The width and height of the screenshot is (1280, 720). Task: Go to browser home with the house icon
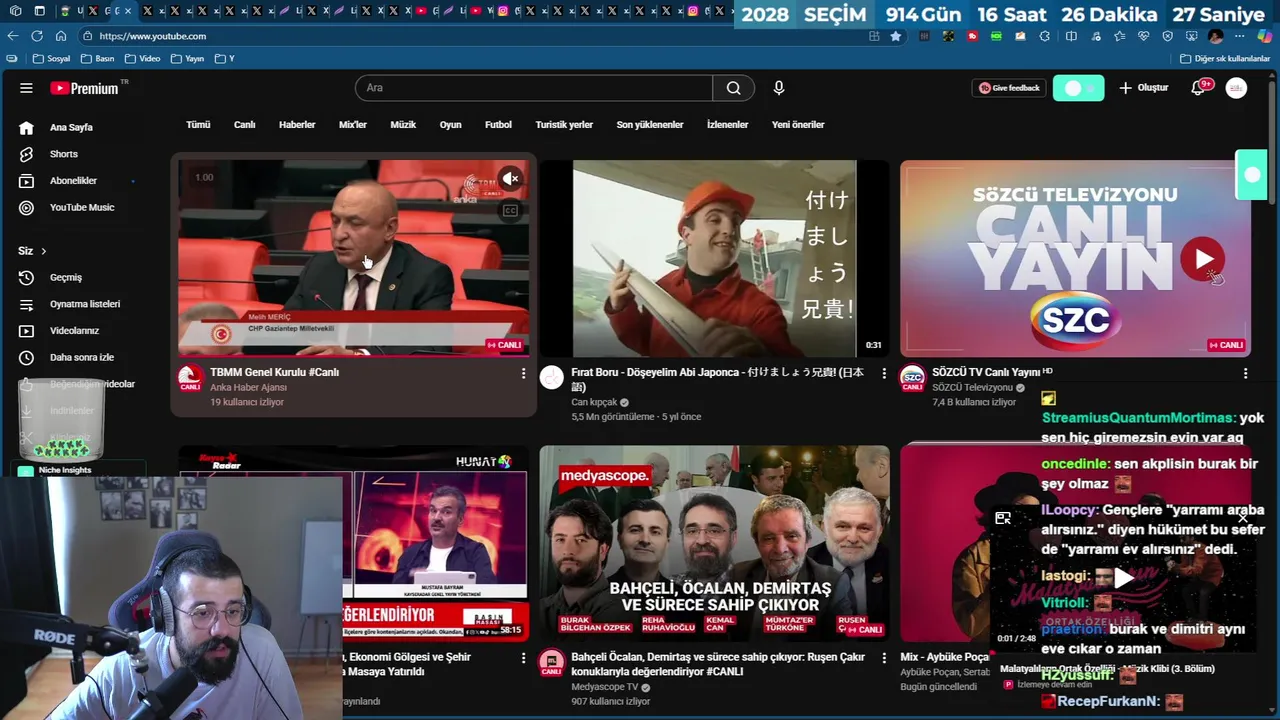pyautogui.click(x=61, y=36)
